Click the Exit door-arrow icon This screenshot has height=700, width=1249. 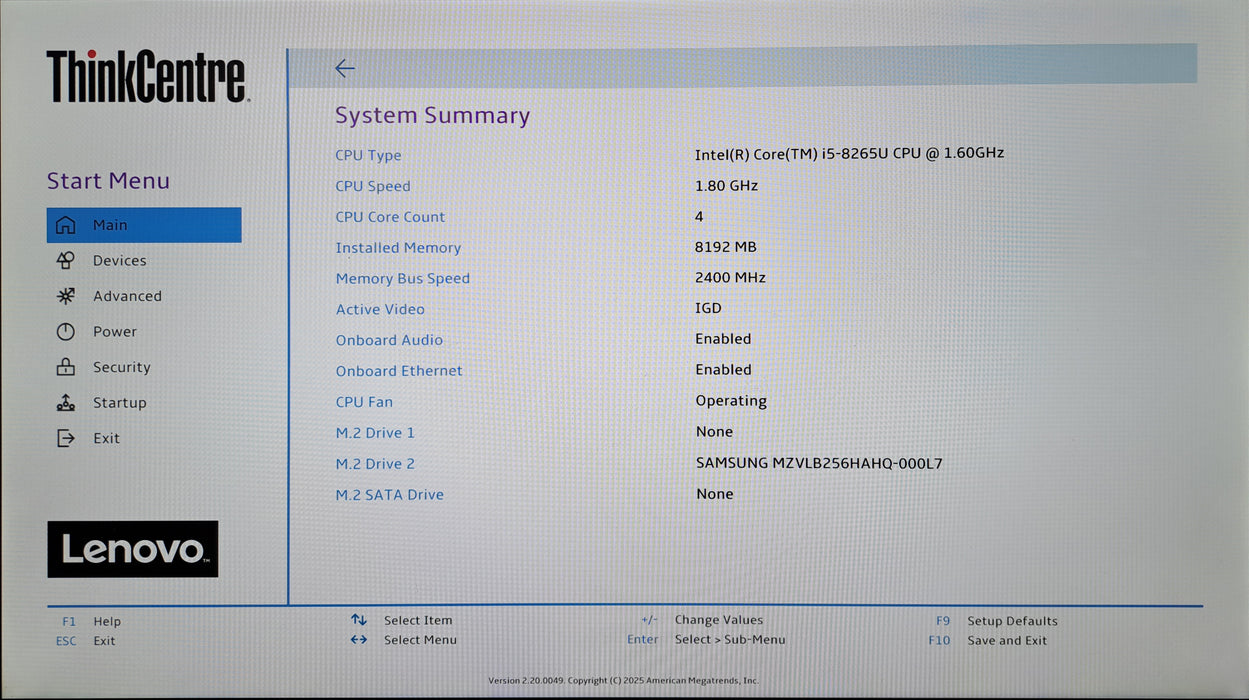[65, 438]
